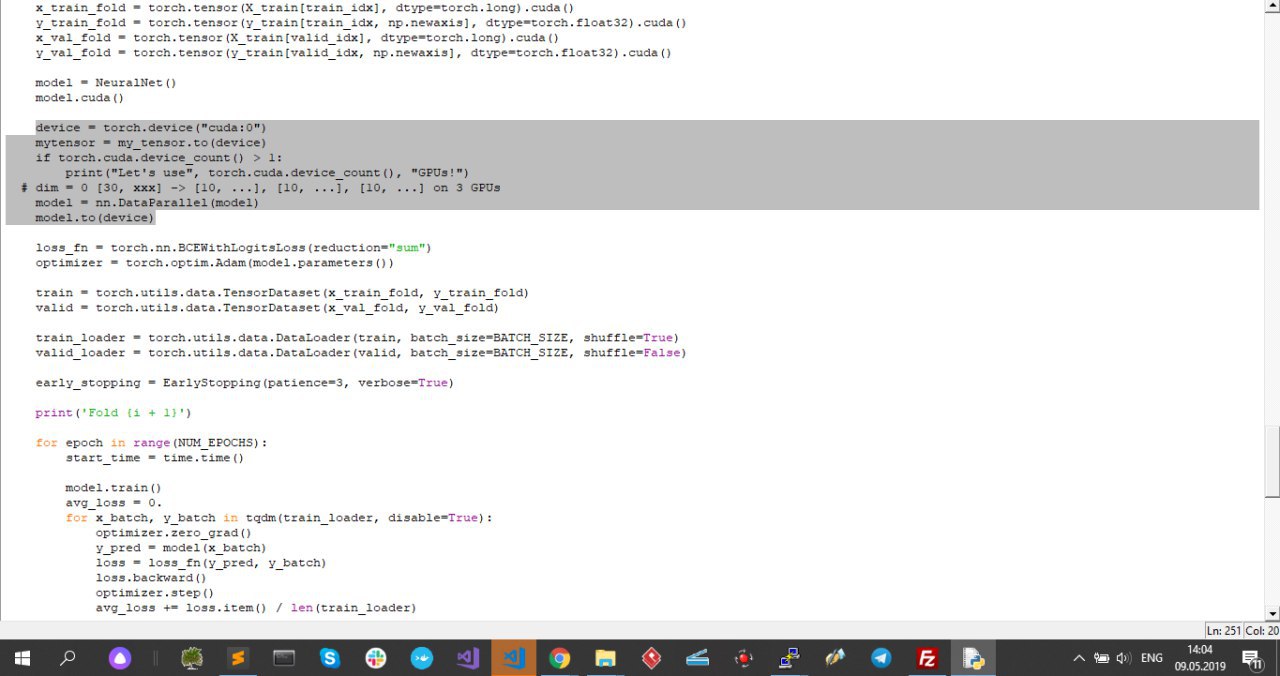Click the 'avg_loss = 0.' line
Image resolution: width=1280 pixels, height=676 pixels.
[x=114, y=503]
